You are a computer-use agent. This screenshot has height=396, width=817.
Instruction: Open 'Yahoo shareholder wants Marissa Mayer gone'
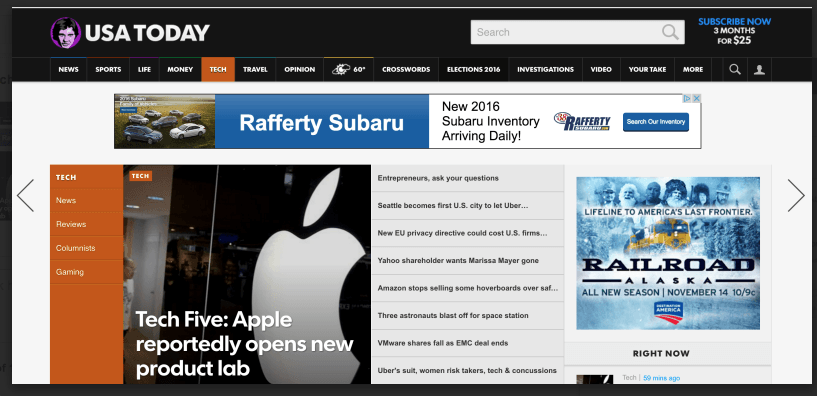coord(467,261)
